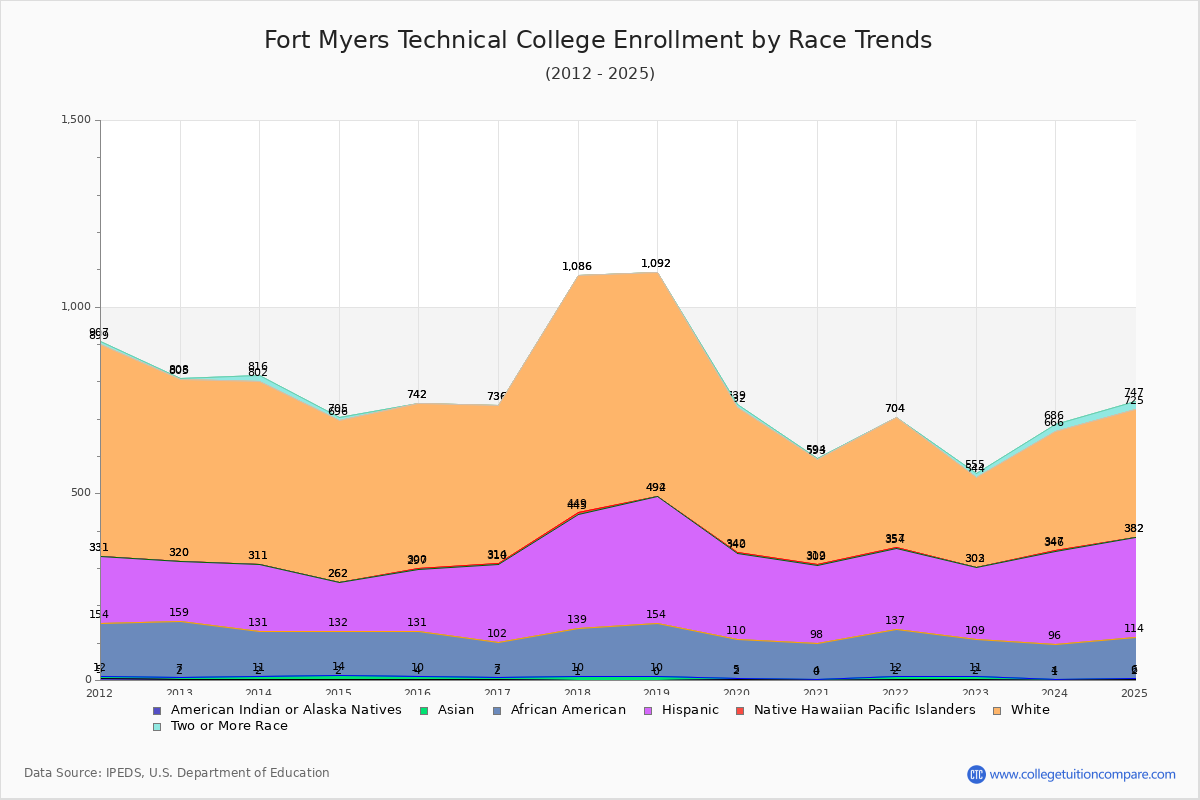Hide the American Indian or Alaska Natives series label
1200x800 pixels.
pos(286,710)
